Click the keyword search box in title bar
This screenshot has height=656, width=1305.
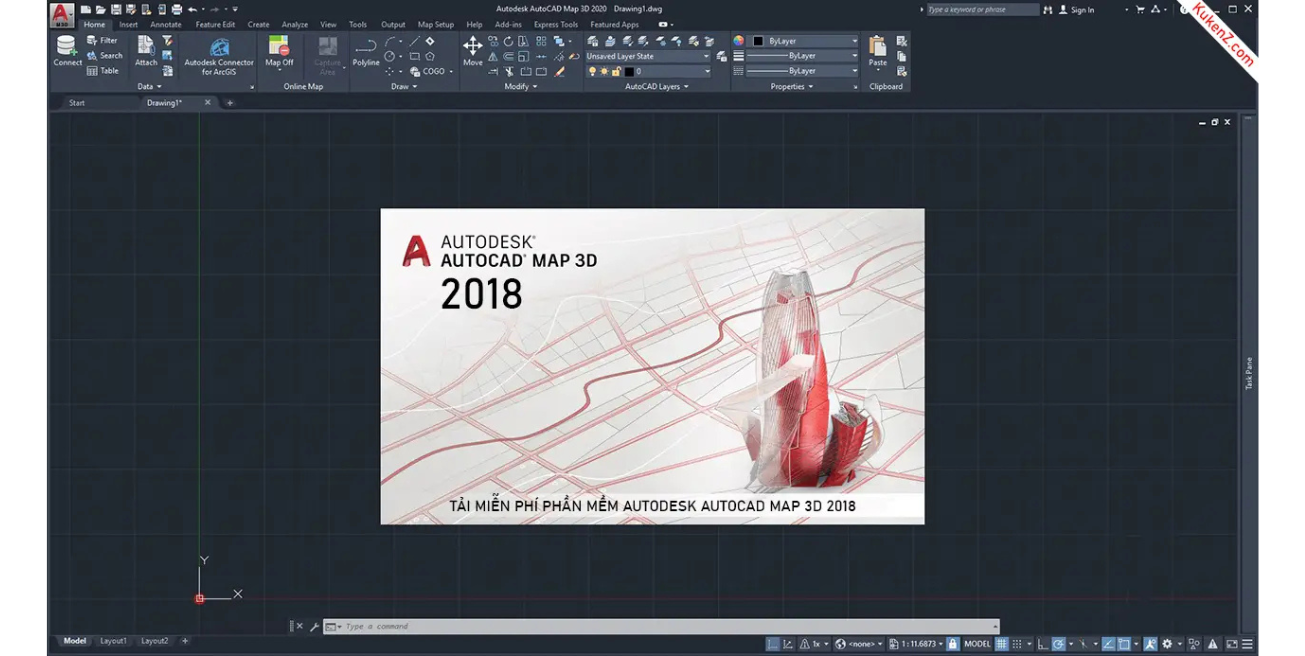[982, 9]
